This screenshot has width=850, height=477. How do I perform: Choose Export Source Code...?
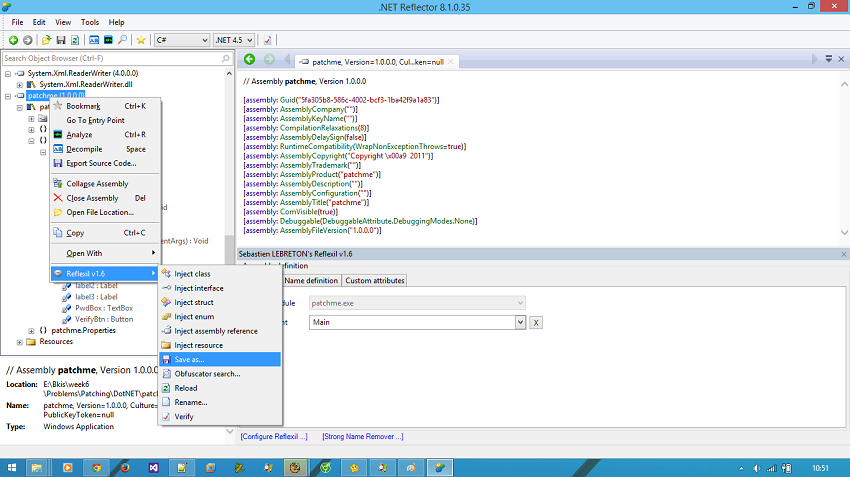pos(106,163)
